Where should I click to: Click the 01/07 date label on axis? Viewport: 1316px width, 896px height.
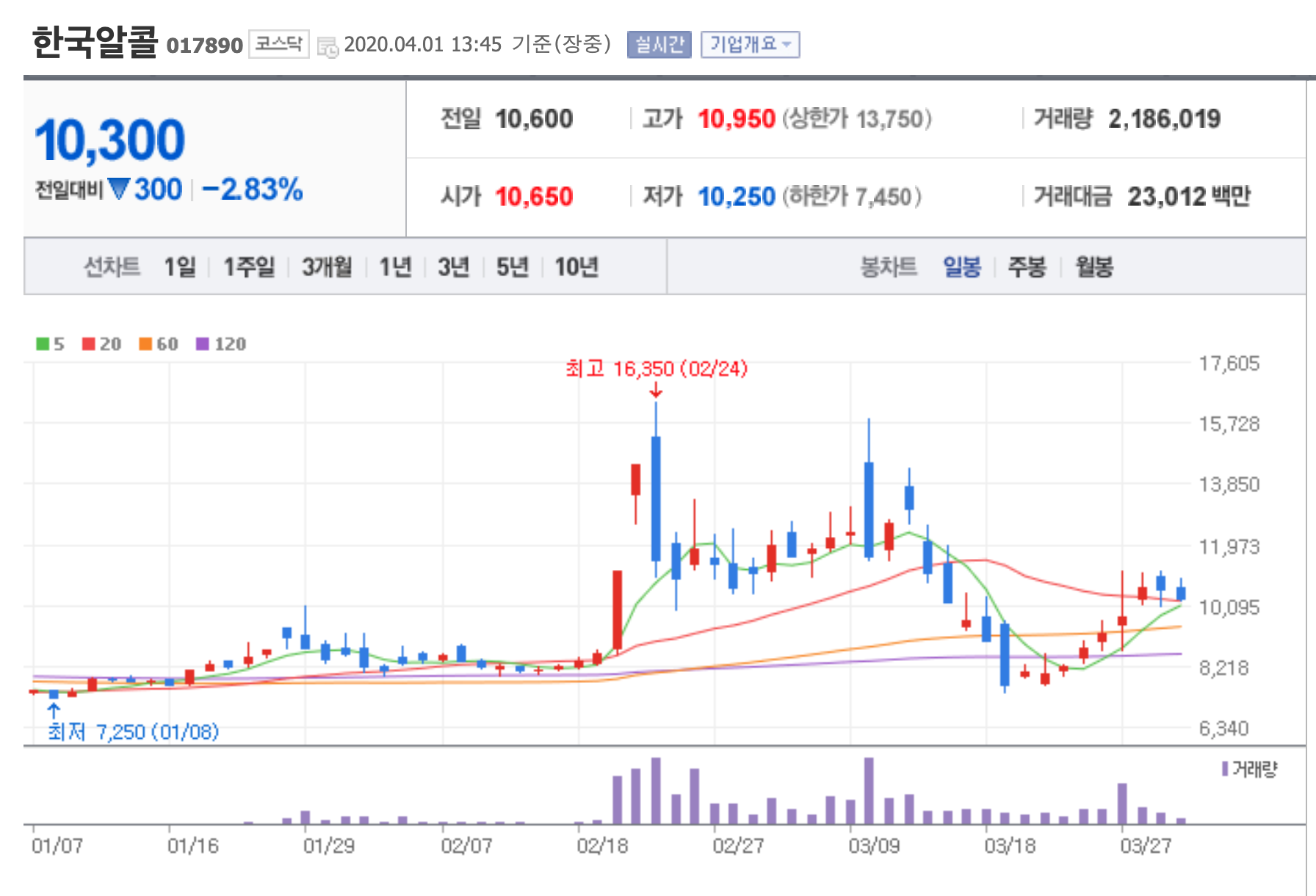tap(57, 846)
